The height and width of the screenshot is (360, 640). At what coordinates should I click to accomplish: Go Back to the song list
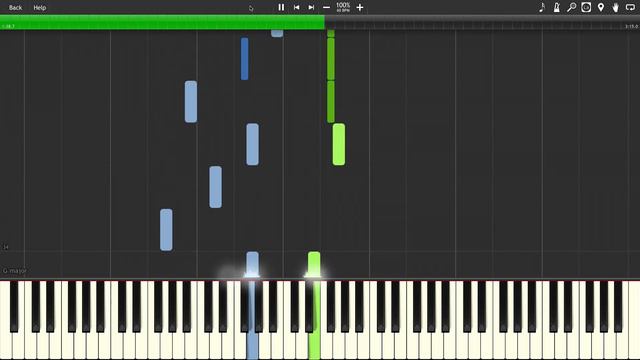pos(16,8)
